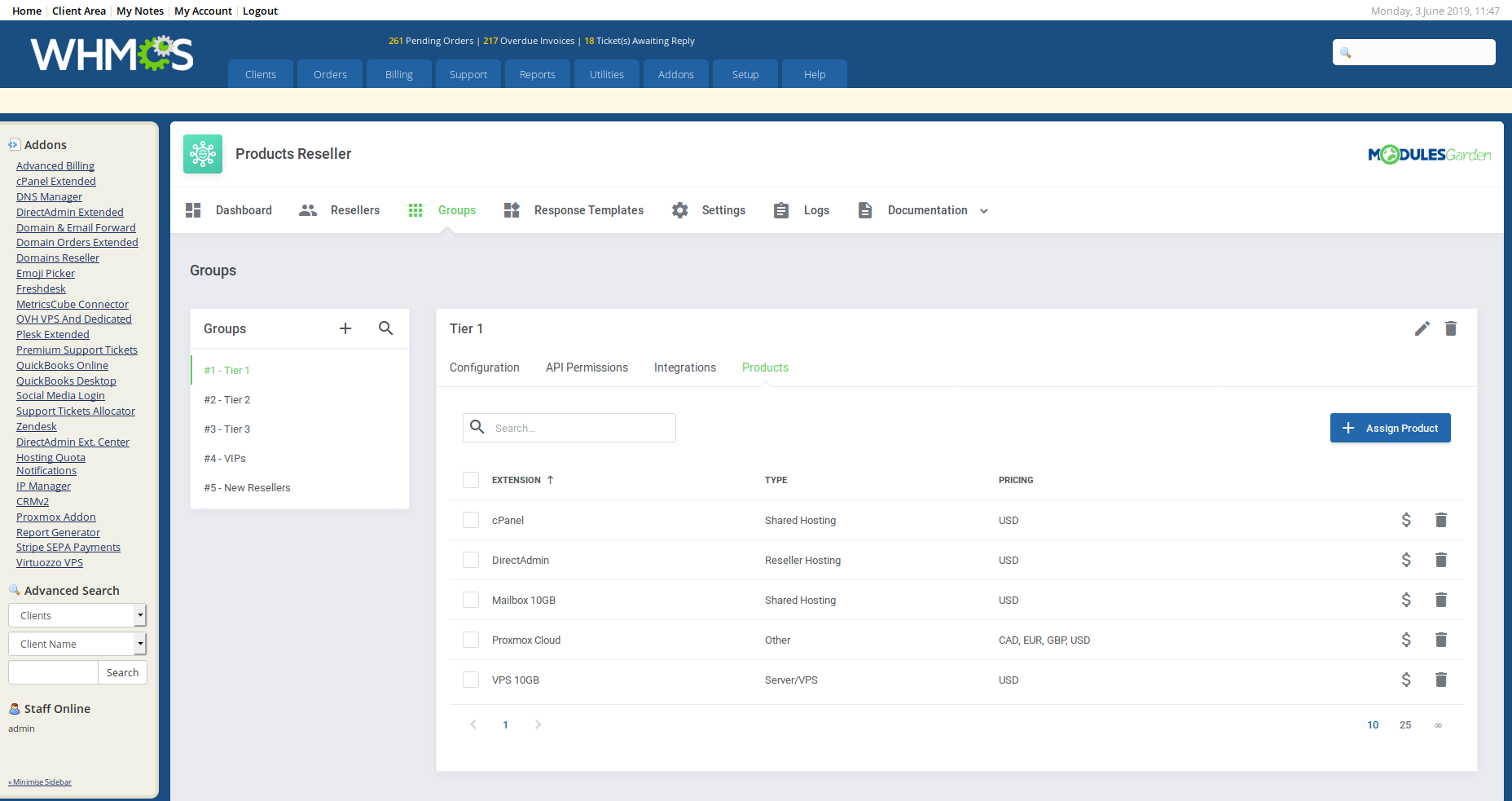Check the Mailbox 10GB product checkbox
Image resolution: width=1512 pixels, height=801 pixels.
471,600
